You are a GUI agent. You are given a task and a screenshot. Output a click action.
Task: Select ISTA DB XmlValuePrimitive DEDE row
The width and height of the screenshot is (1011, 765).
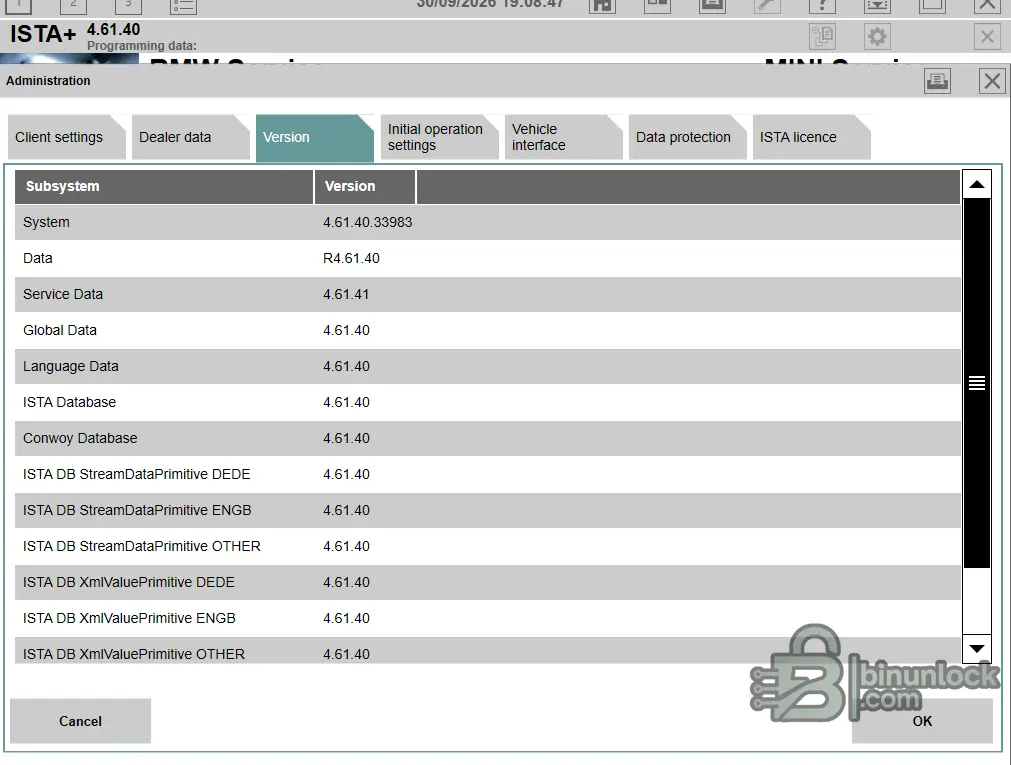click(487, 582)
